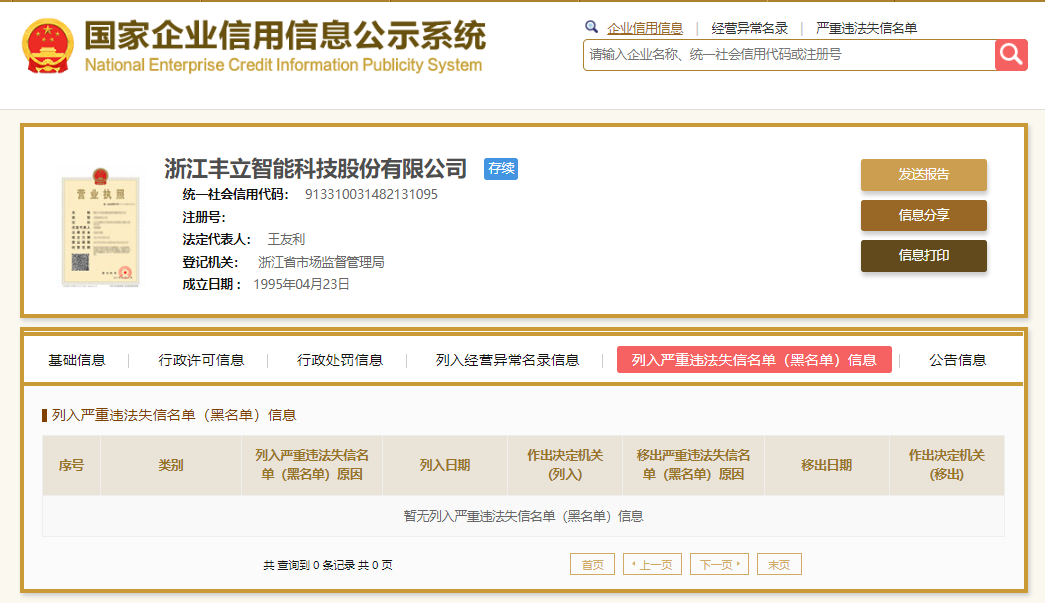This screenshot has width=1045, height=603.
Task: Go to next page with 下一页
Action: tap(720, 564)
